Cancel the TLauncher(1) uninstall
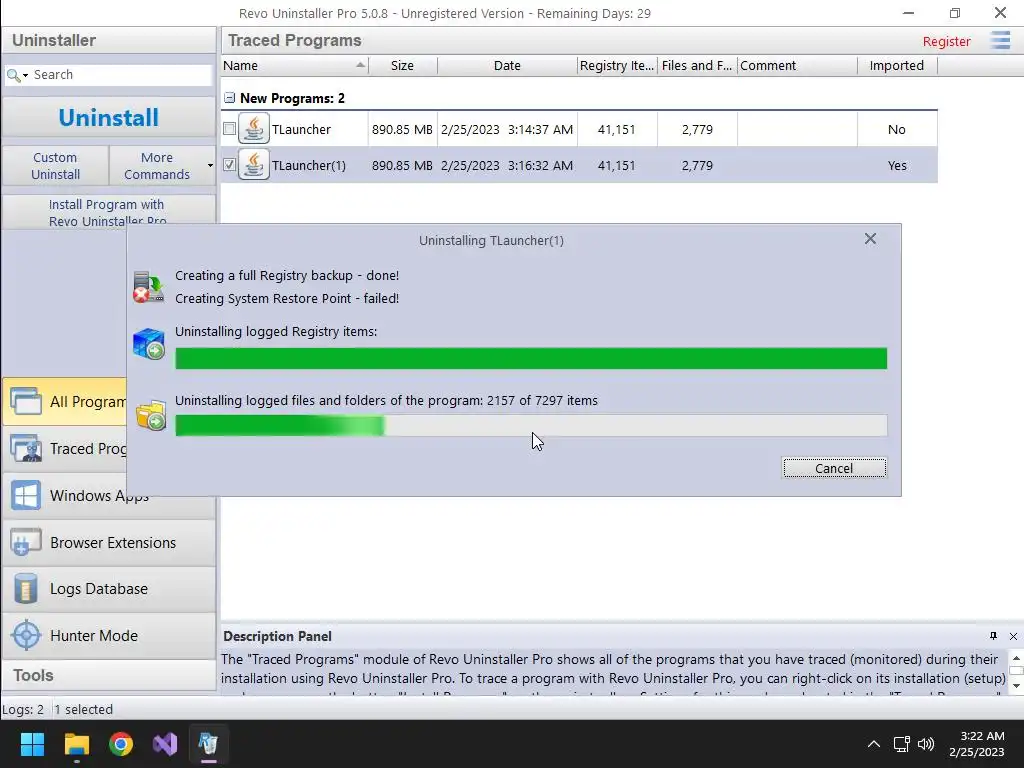The width and height of the screenshot is (1024, 768). (x=834, y=468)
